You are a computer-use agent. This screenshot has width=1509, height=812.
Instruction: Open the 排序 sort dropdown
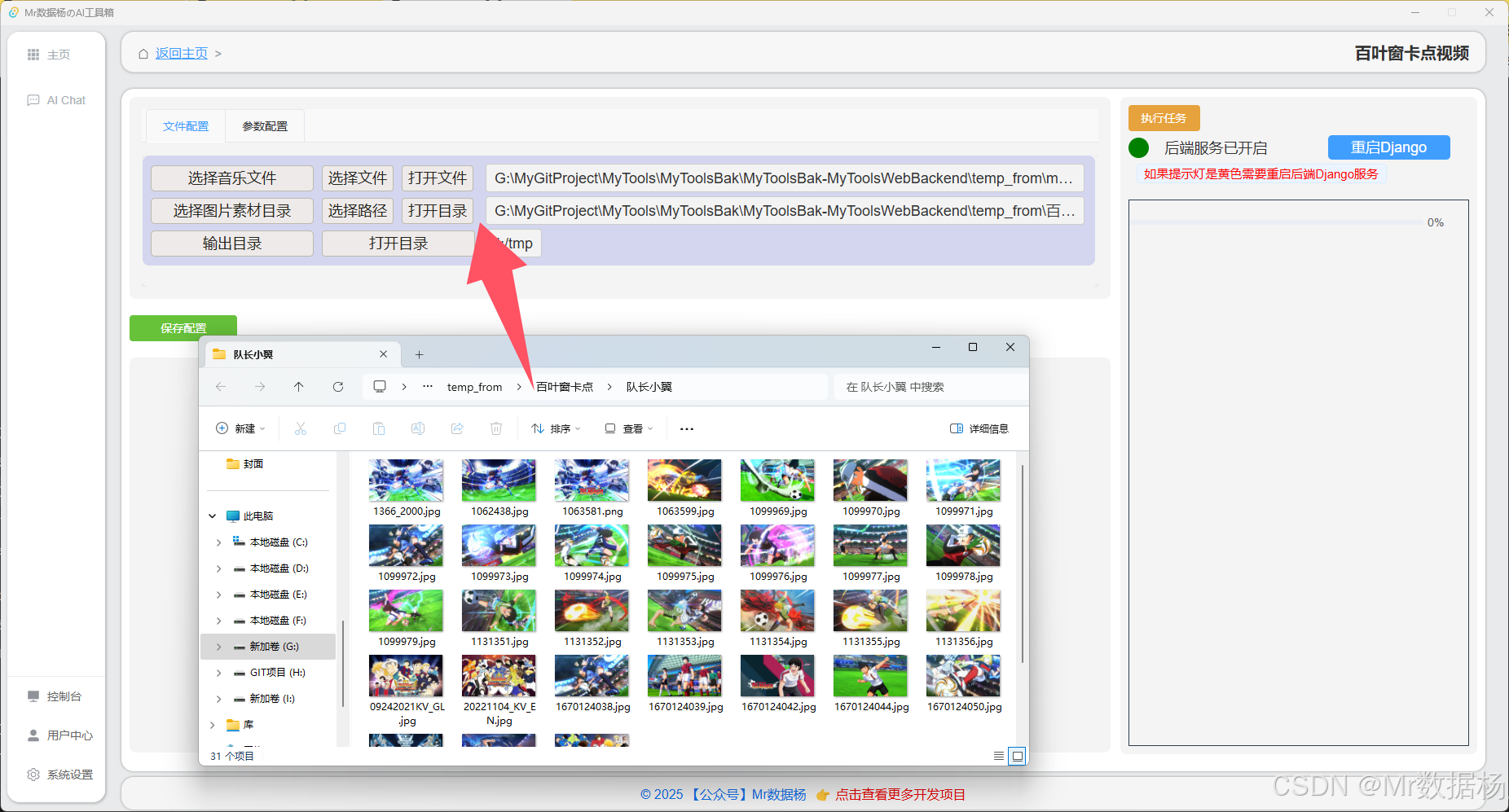557,428
